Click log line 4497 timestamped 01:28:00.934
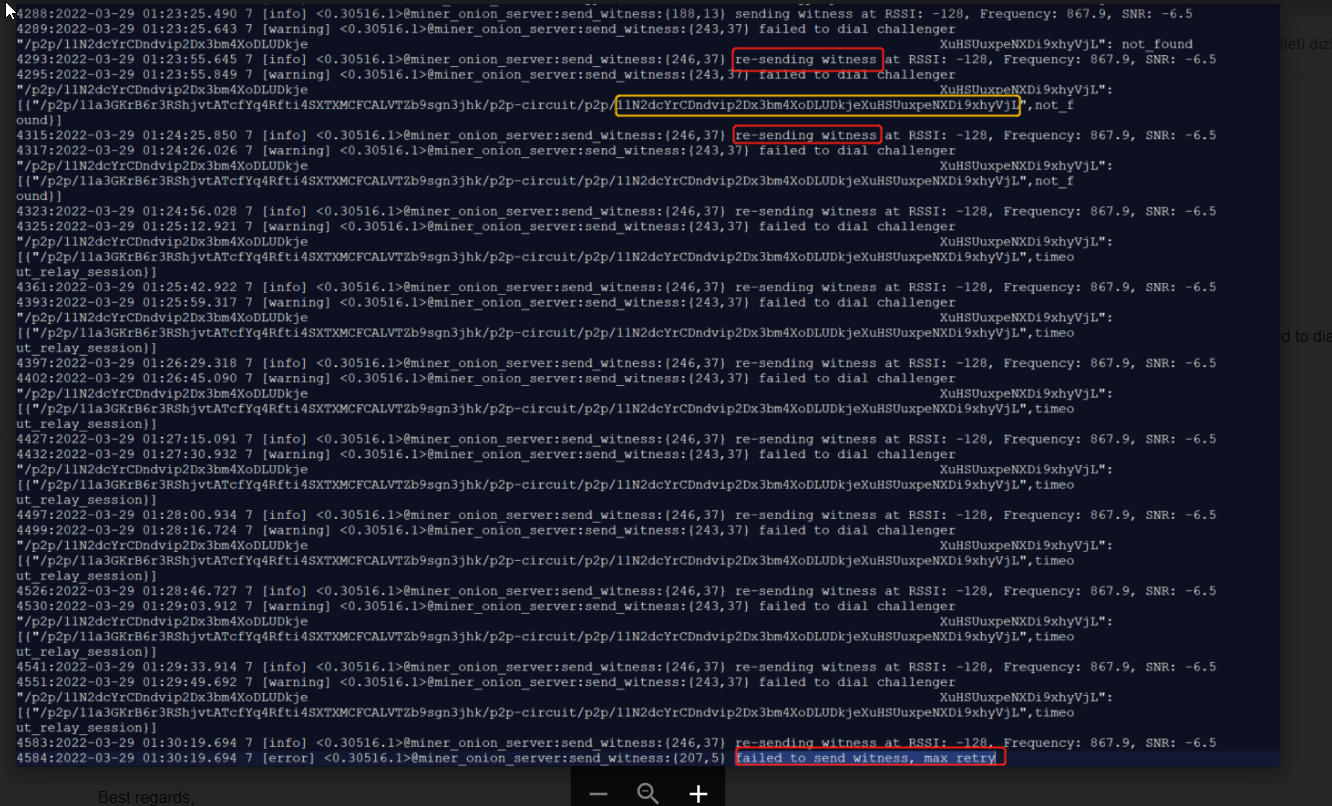The width and height of the screenshot is (1332, 806). 616,515
